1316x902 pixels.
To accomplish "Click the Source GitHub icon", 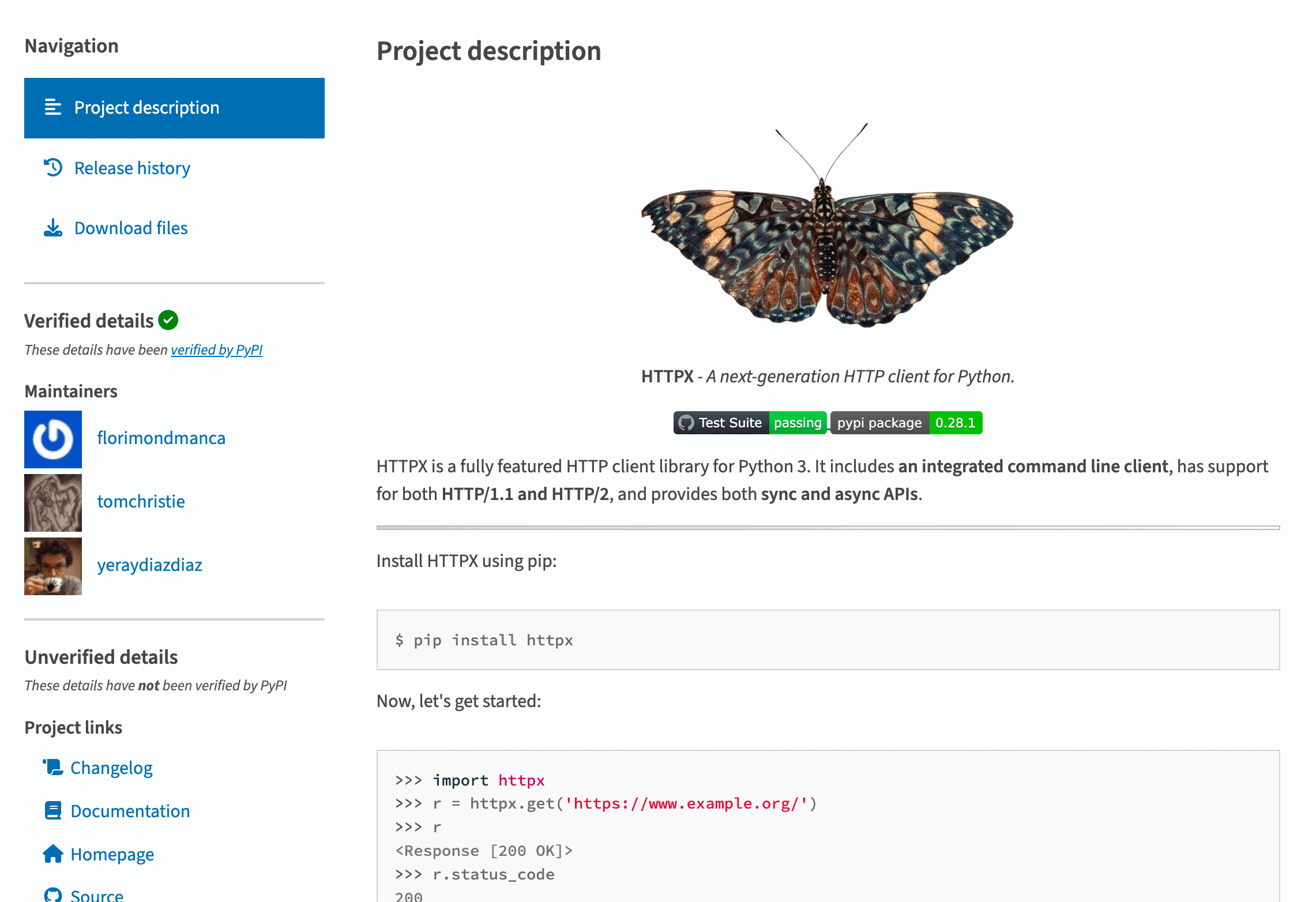I will pyautogui.click(x=53, y=895).
